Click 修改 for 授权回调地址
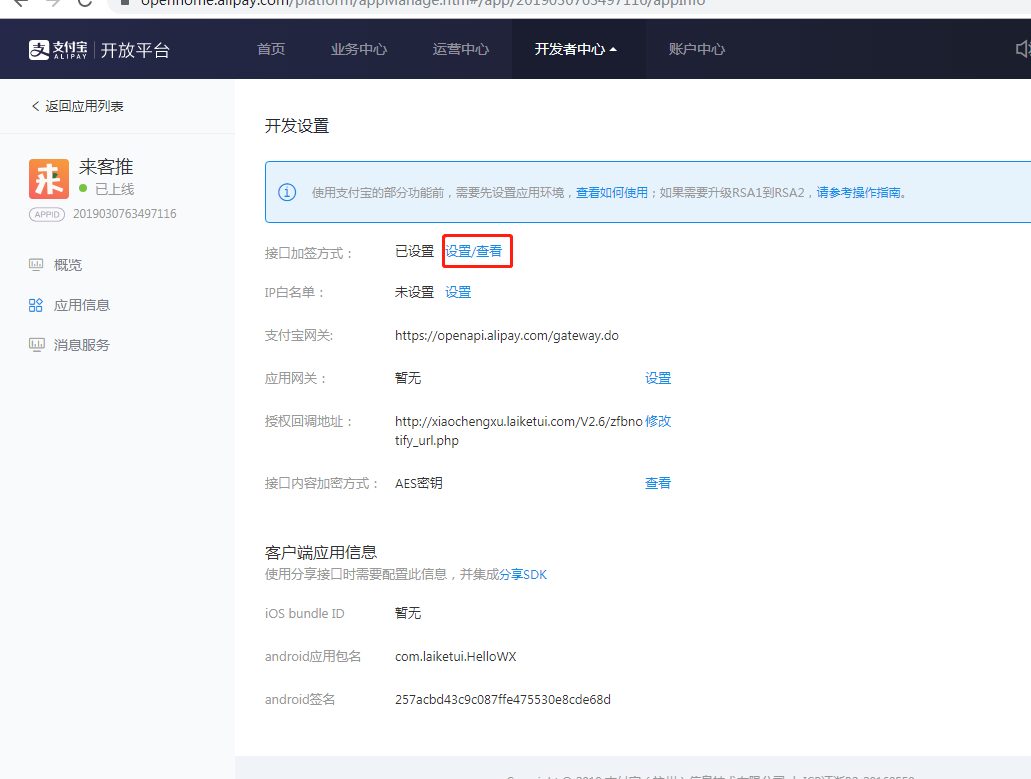The height and width of the screenshot is (779, 1031). coord(658,421)
